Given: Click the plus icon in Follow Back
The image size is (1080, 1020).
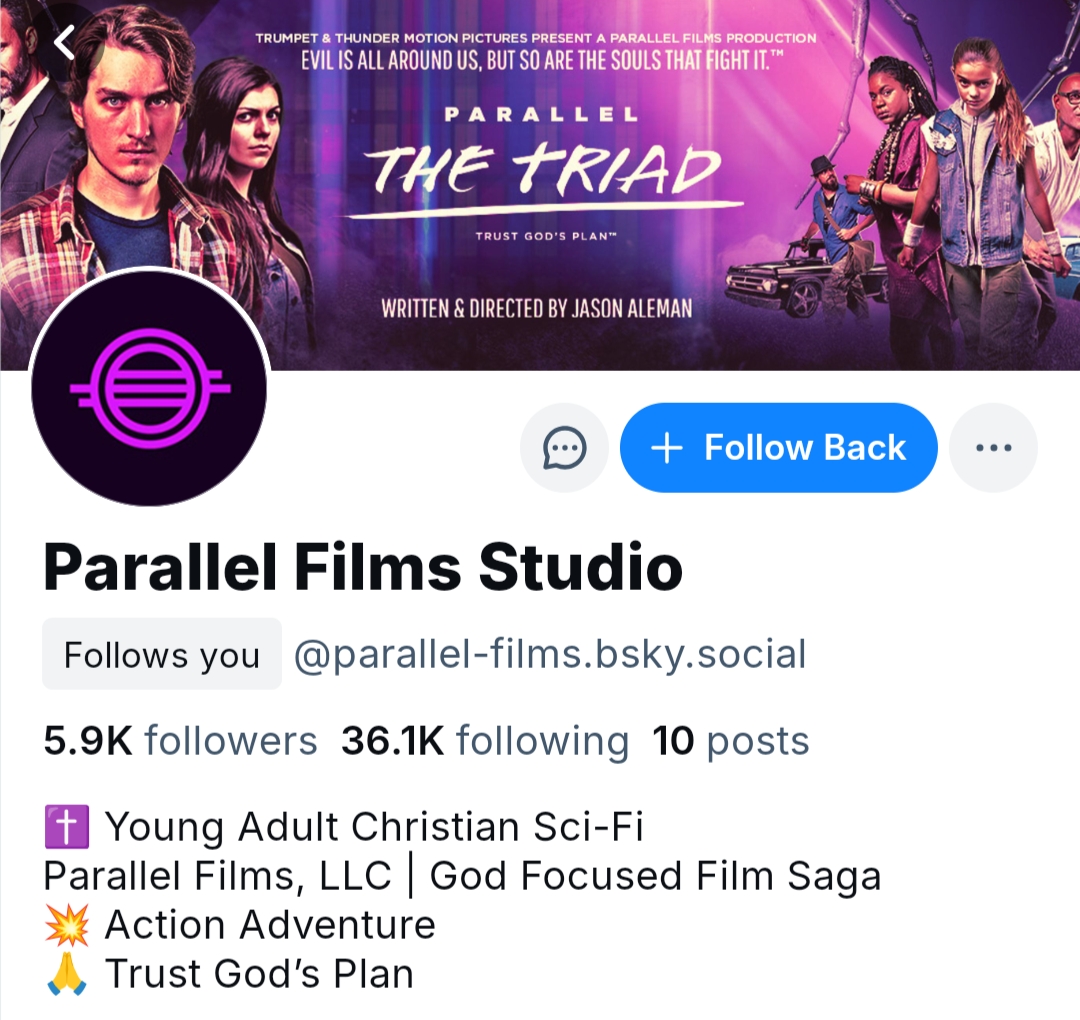Looking at the screenshot, I should click(x=667, y=448).
